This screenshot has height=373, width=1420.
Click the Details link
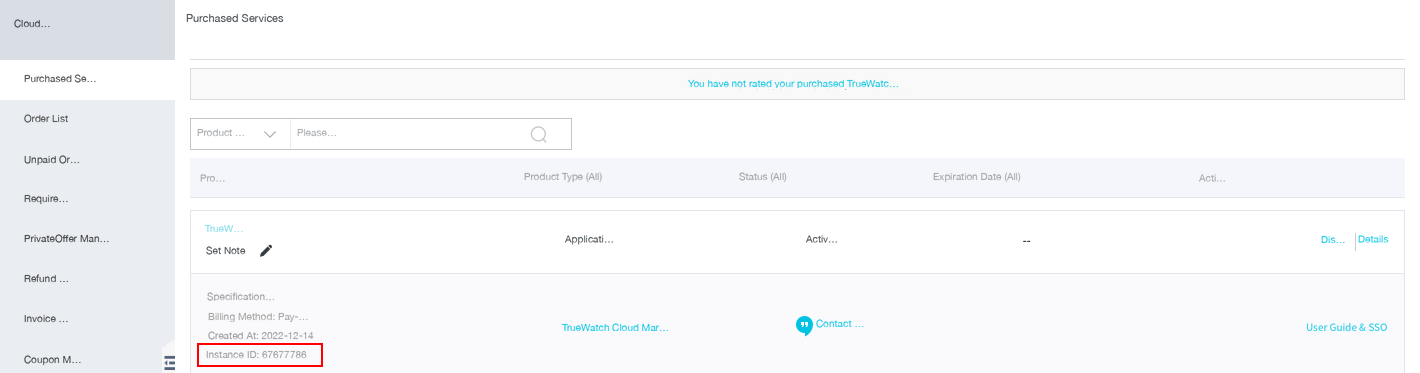(x=1373, y=239)
